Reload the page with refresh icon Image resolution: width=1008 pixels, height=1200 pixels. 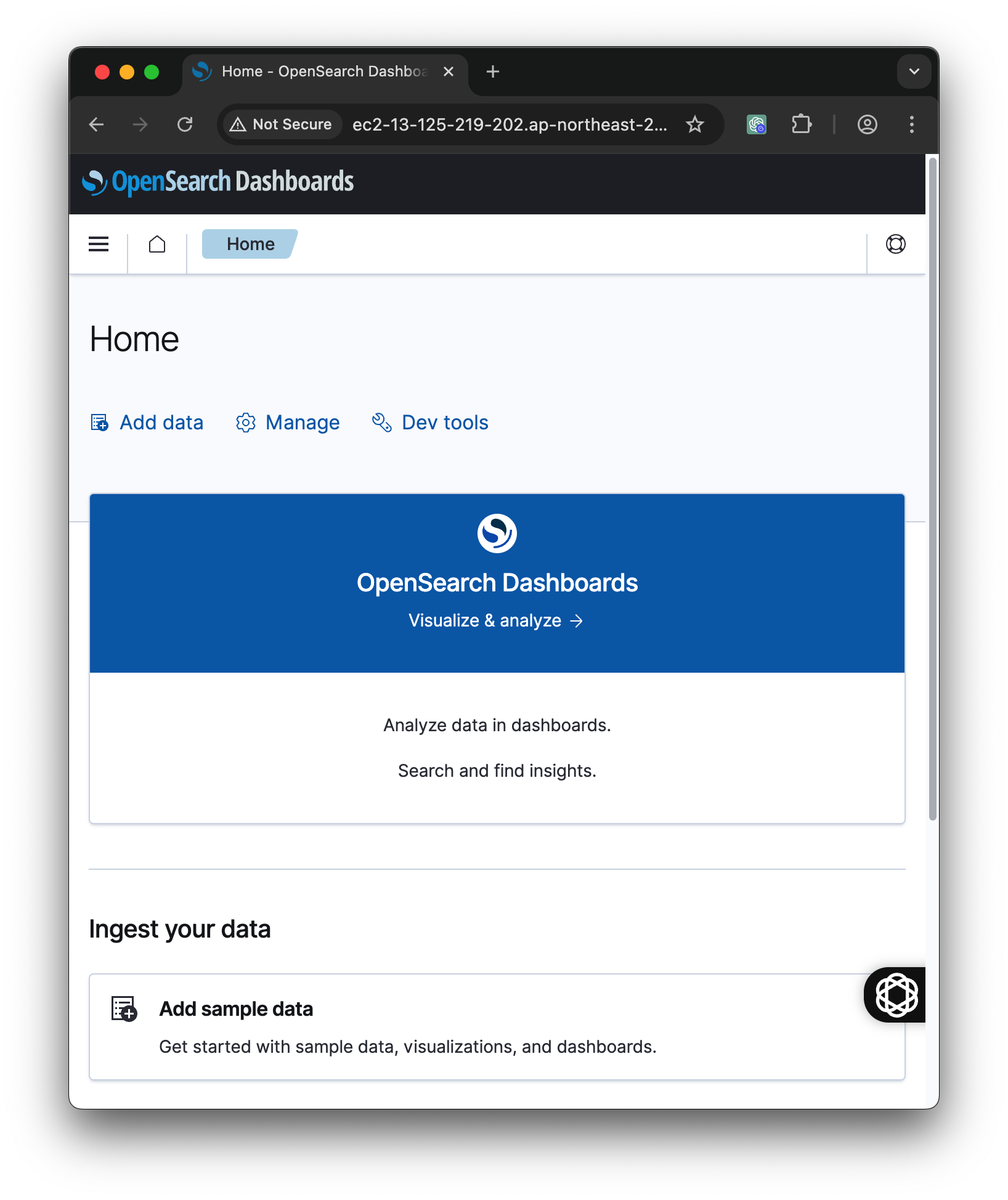point(185,125)
